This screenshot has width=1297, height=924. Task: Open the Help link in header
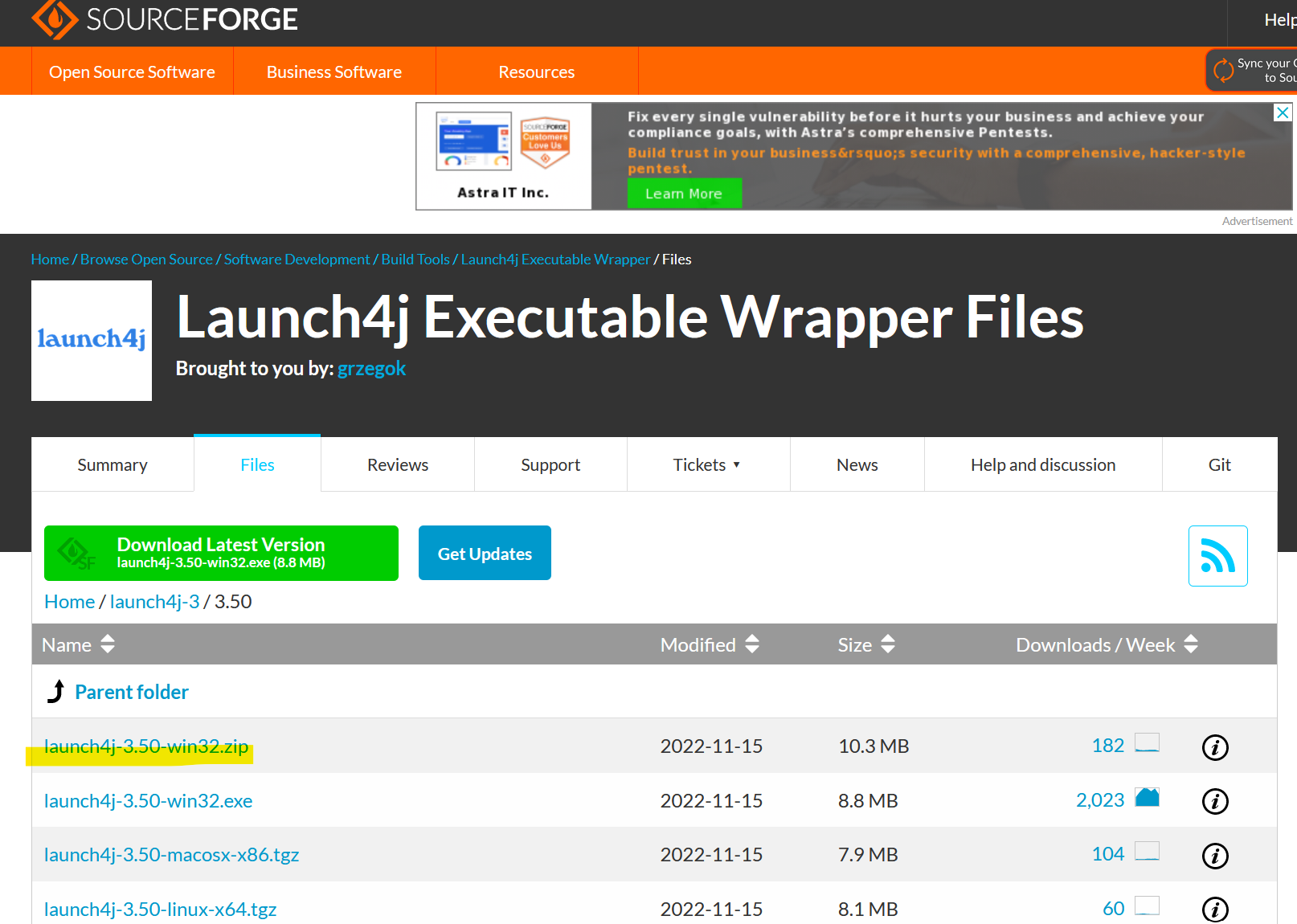point(1280,20)
